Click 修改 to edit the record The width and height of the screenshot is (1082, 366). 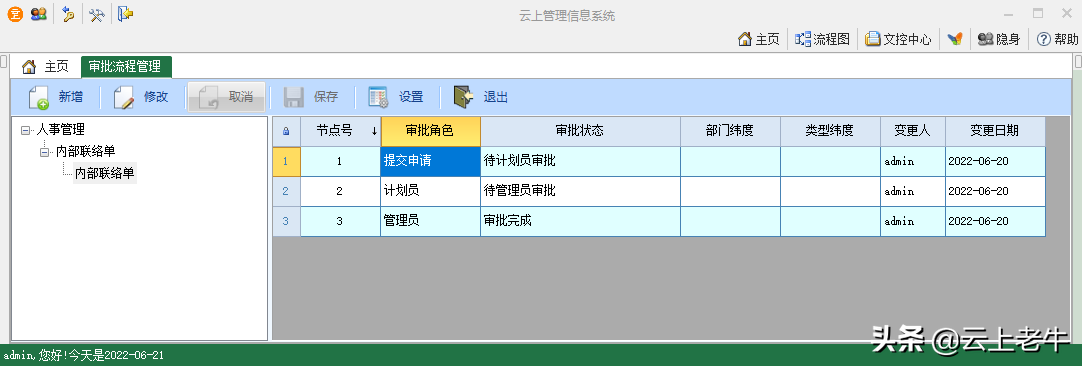coord(141,97)
